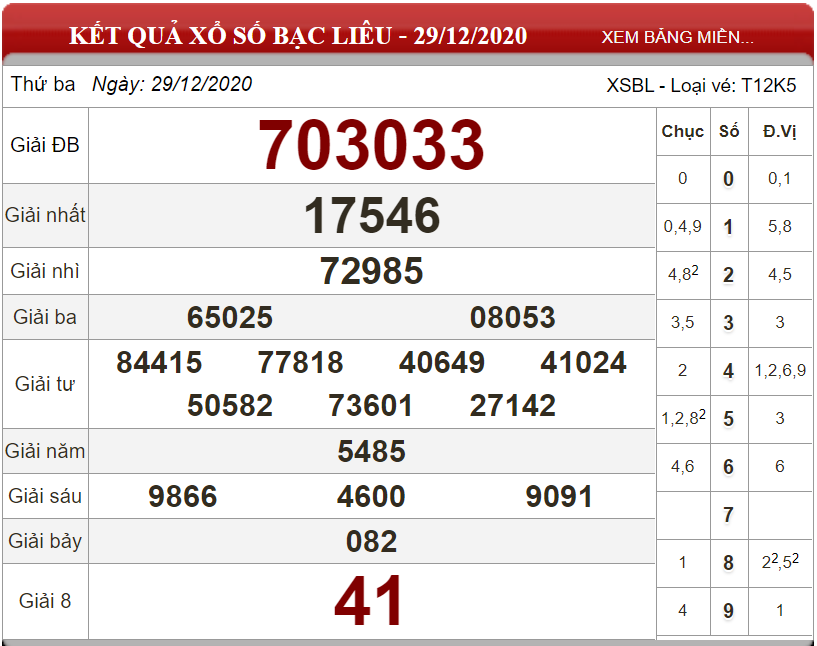Select the special prize number 703033

372,145
